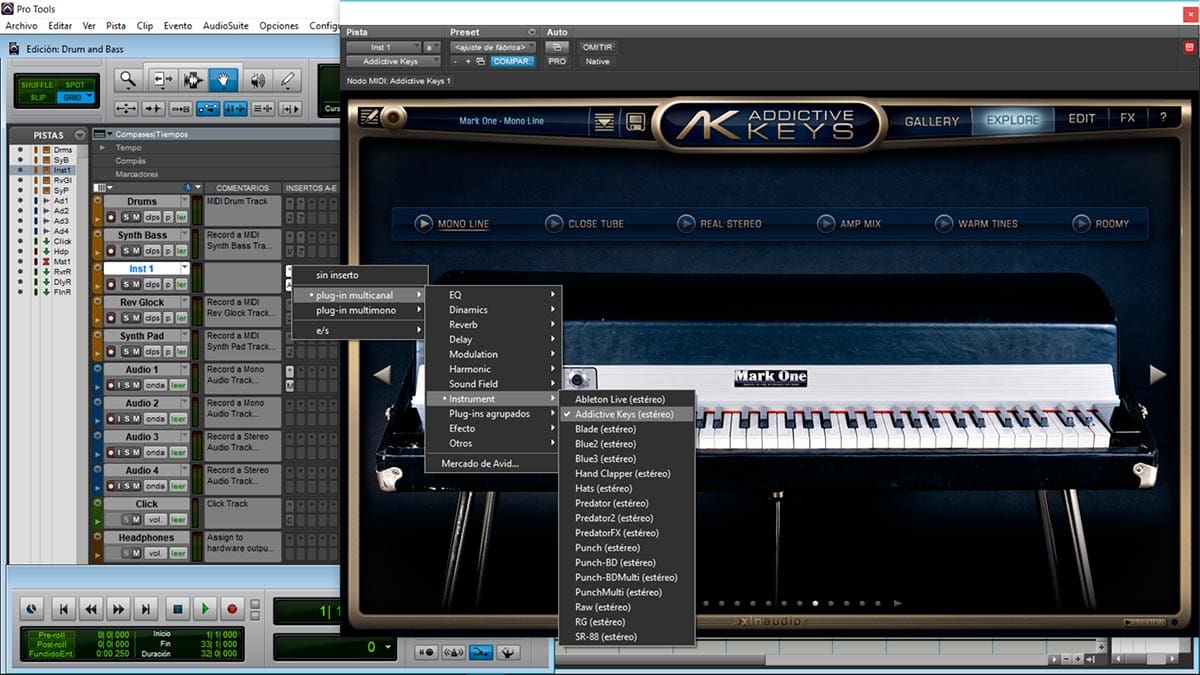Open Mercado de Avid from menu
This screenshot has height=675, width=1200.
tap(493, 463)
